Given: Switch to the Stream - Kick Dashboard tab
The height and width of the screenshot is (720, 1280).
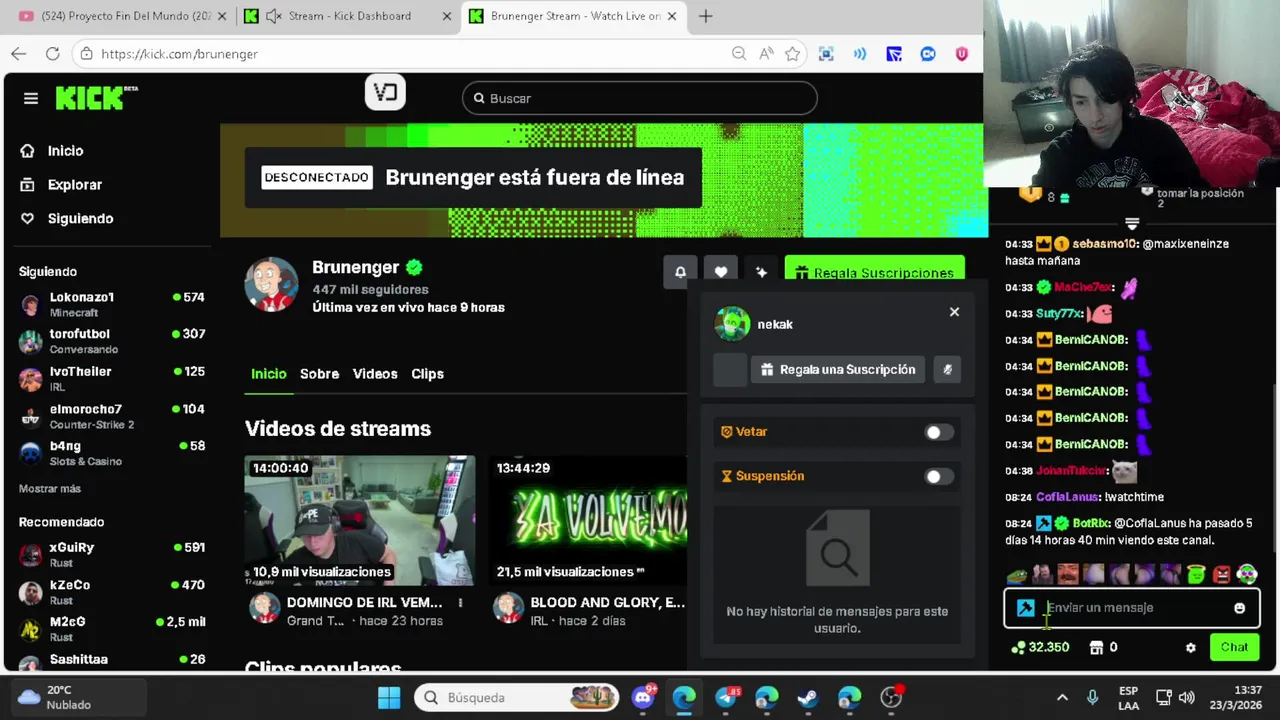Looking at the screenshot, I should [x=348, y=16].
